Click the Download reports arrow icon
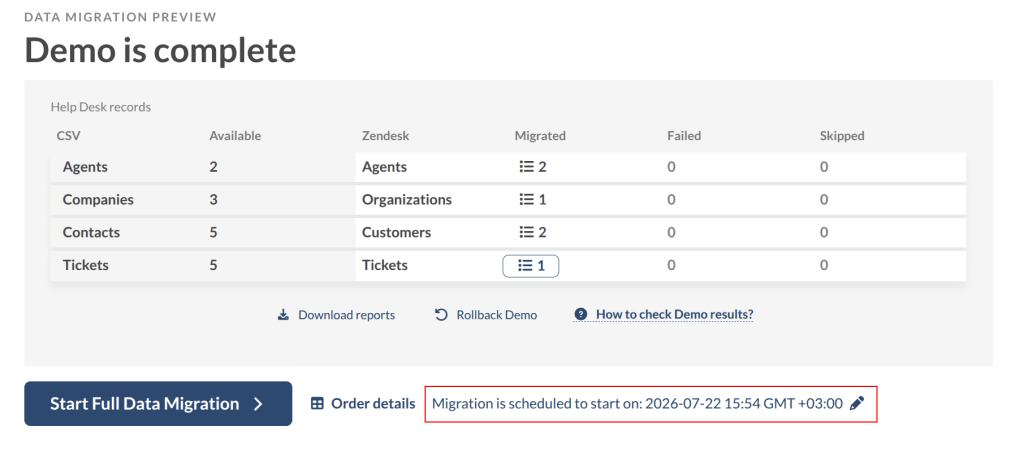Image resolution: width=1024 pixels, height=474 pixels. tap(283, 315)
